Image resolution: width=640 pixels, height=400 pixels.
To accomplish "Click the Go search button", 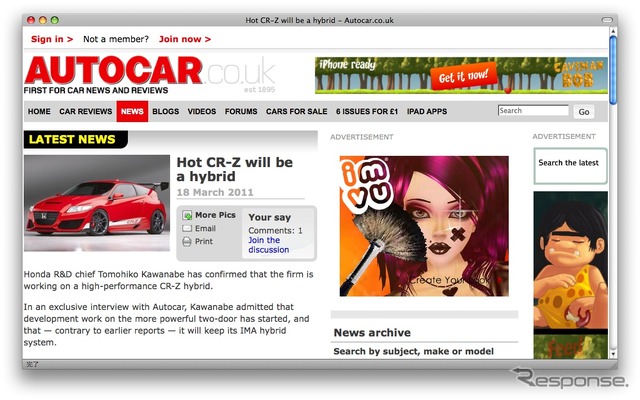I will [584, 112].
